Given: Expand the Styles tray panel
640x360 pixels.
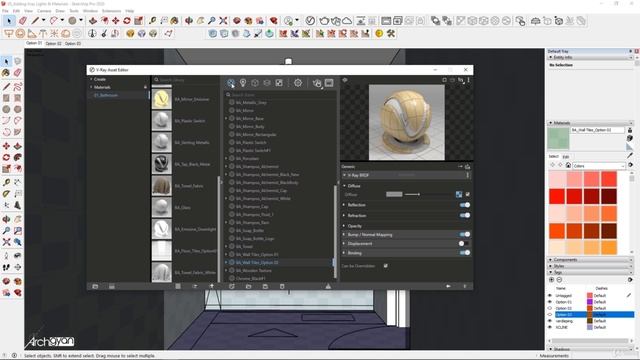Looking at the screenshot, I should pos(590,266).
